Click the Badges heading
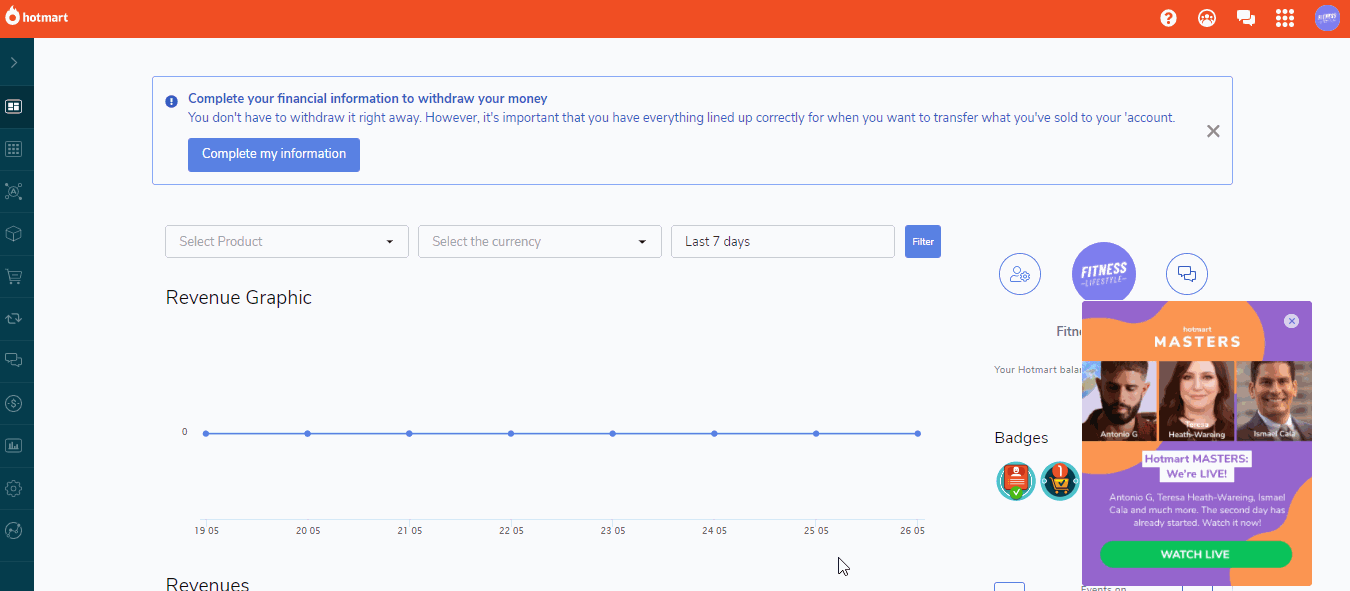The width and height of the screenshot is (1350, 591). tap(1021, 438)
